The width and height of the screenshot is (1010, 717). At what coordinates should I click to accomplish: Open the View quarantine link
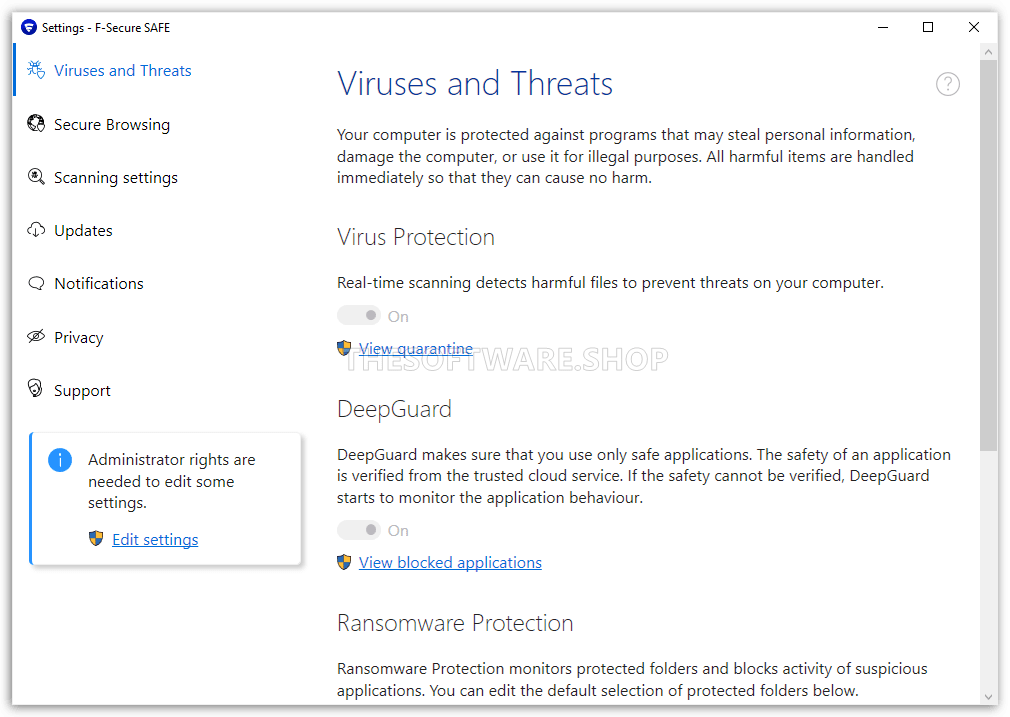[x=415, y=349]
